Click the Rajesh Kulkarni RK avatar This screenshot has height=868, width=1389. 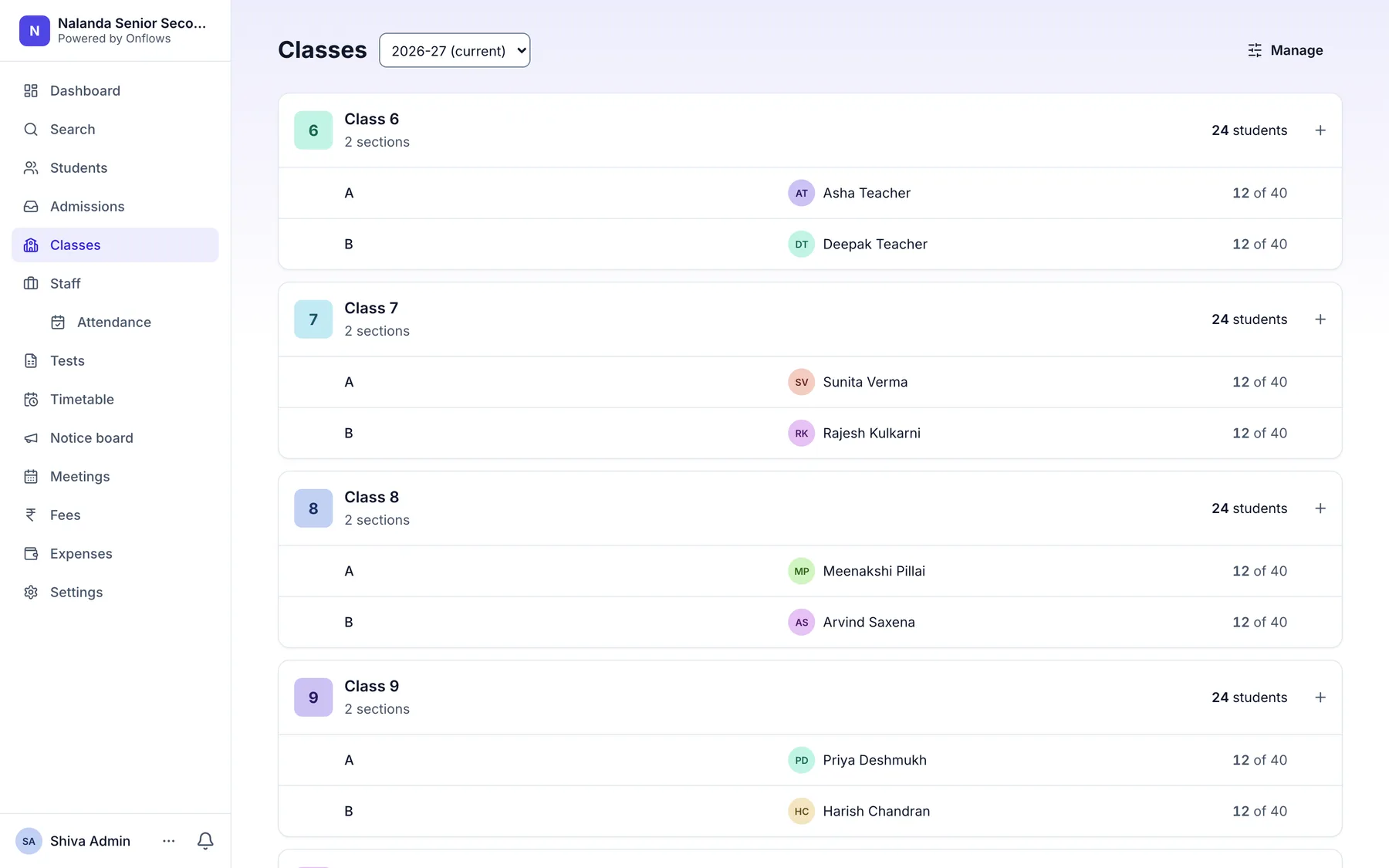click(x=802, y=433)
